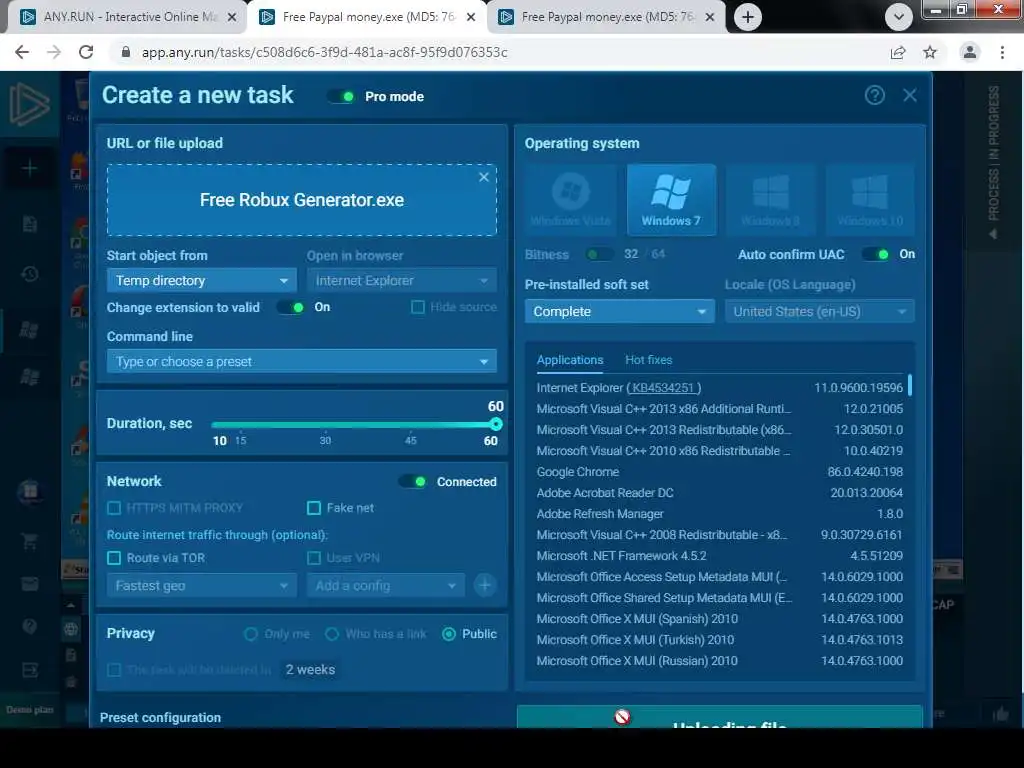1024x768 pixels.
Task: Expand the Process in progress side panel
Action: [993, 163]
